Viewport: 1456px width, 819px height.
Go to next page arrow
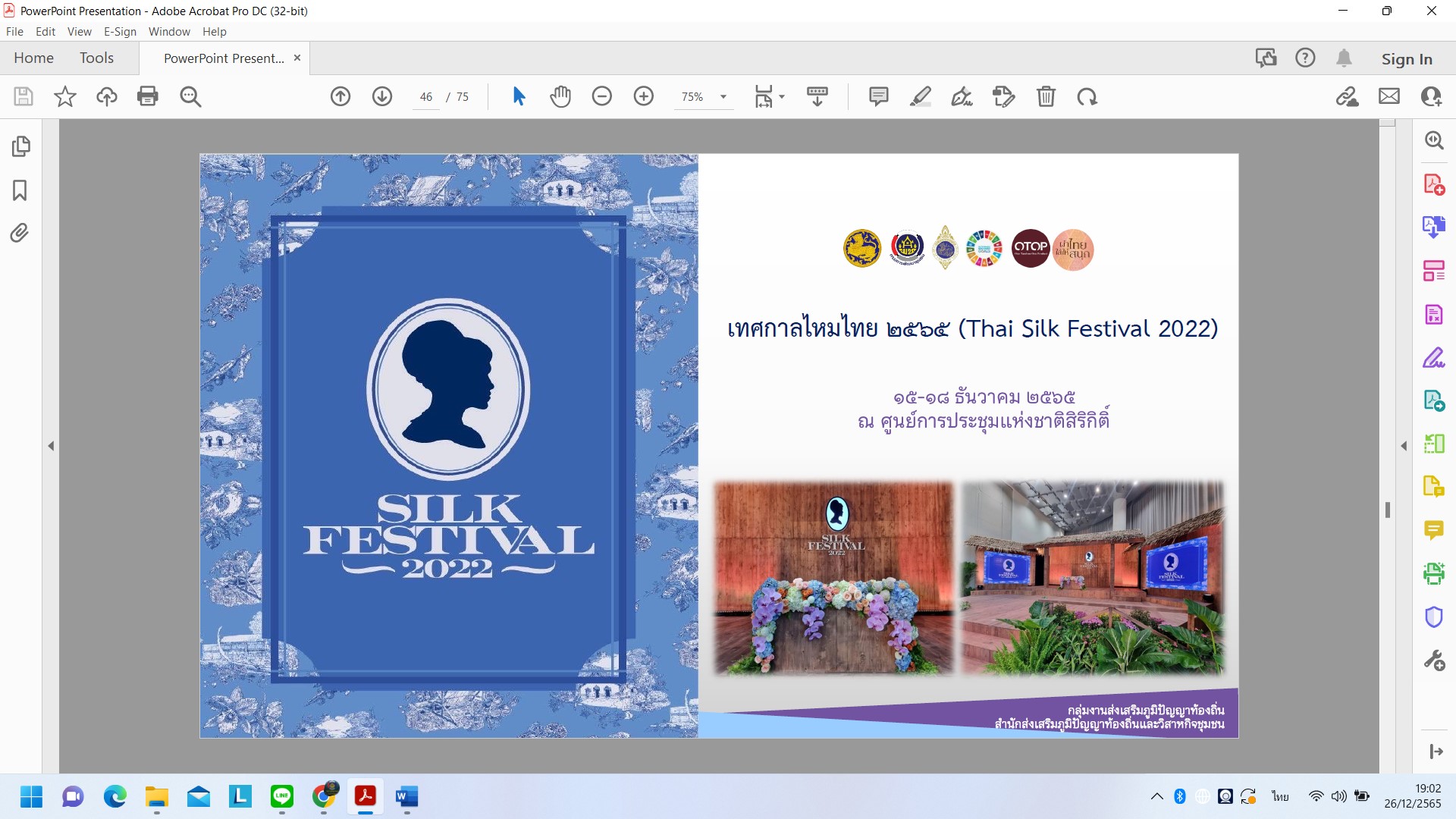click(382, 96)
